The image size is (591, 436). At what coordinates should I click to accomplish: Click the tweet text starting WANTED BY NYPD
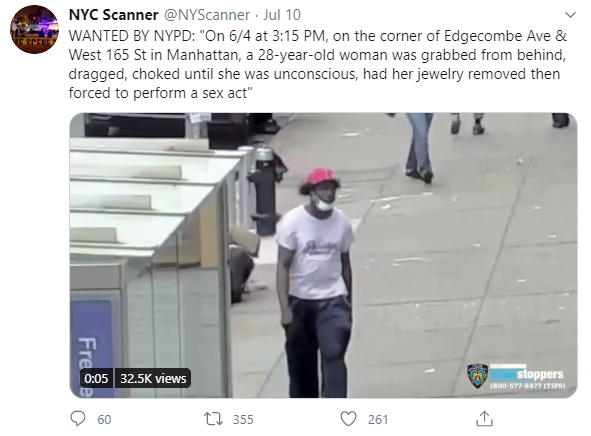click(x=318, y=64)
